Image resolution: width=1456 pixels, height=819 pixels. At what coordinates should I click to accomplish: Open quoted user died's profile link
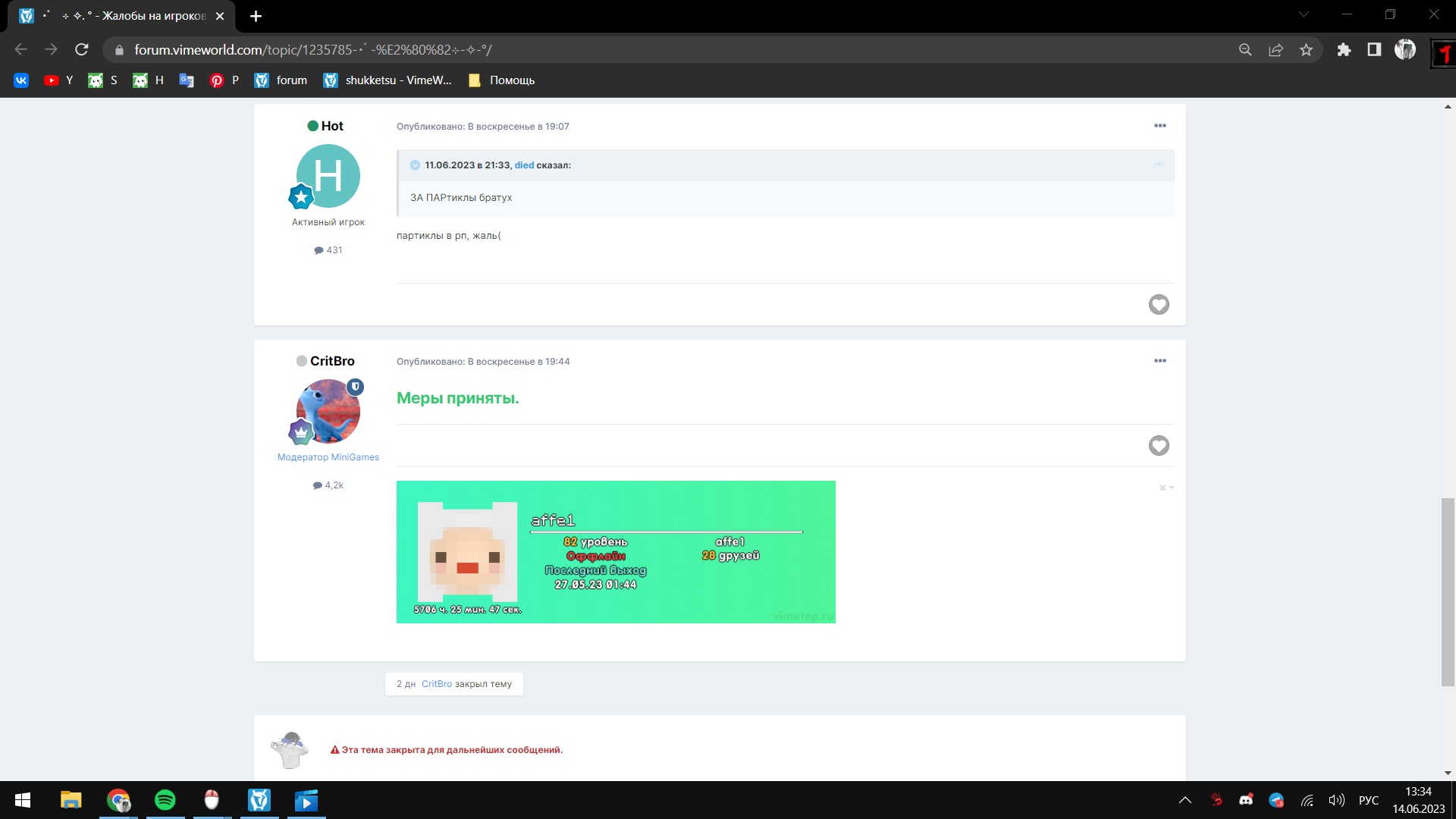[524, 165]
